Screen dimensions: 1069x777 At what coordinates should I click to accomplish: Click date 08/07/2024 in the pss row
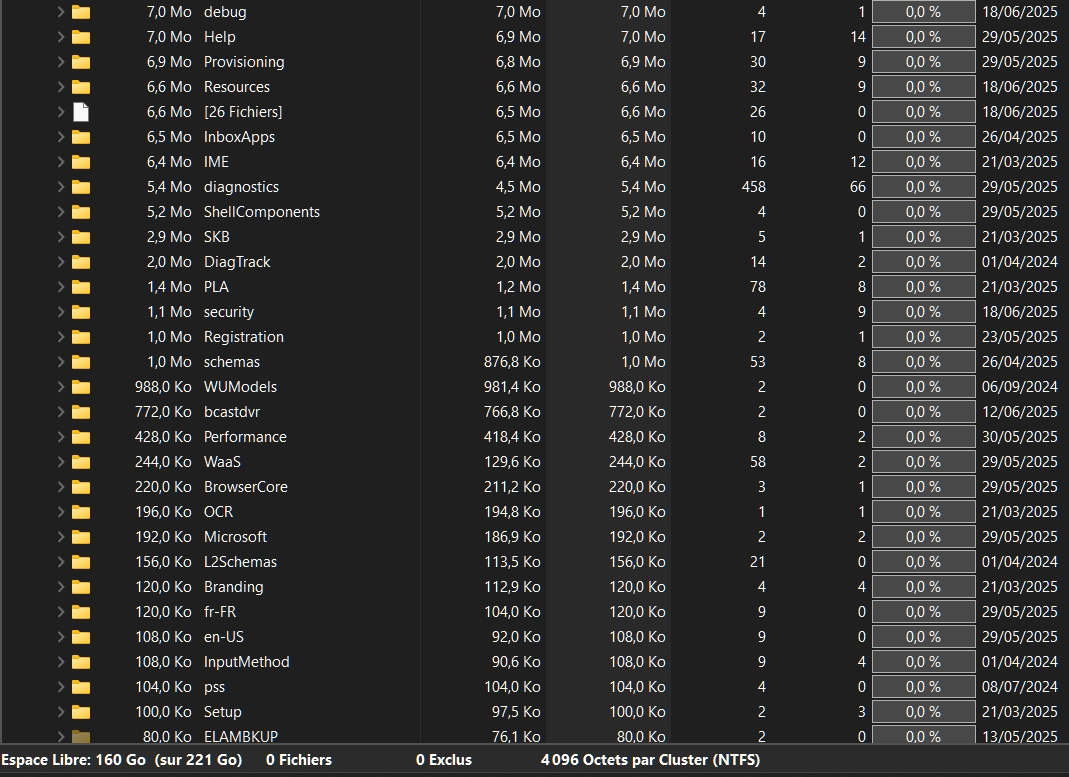pos(1019,686)
